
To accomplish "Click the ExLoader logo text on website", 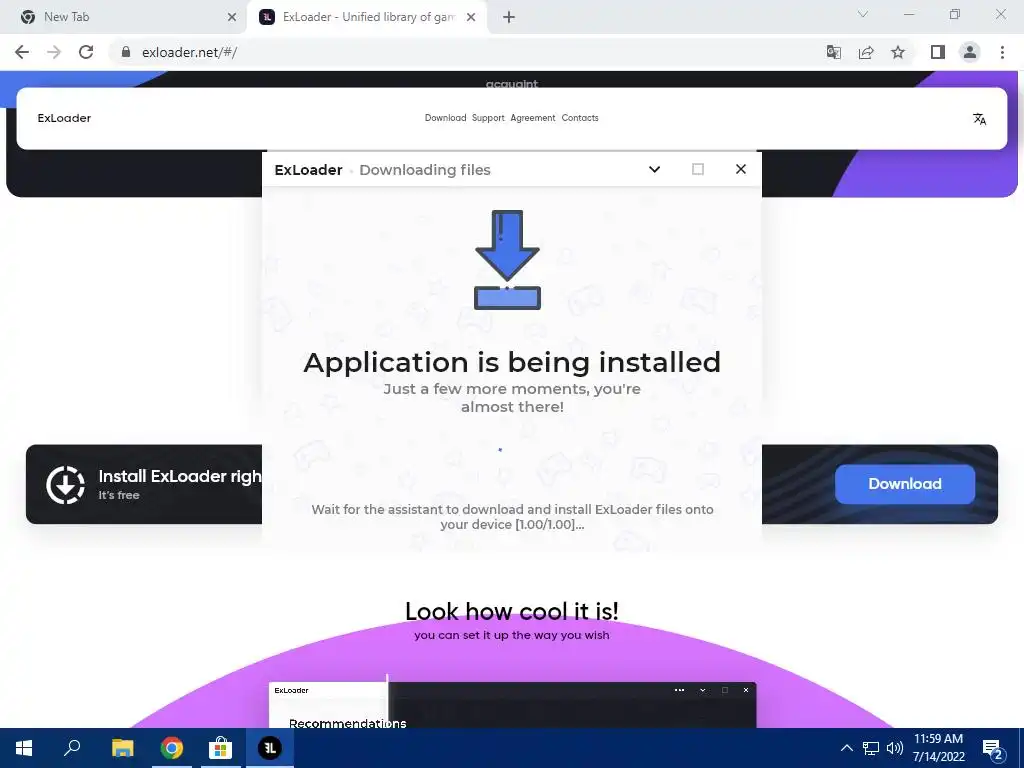I will click(x=64, y=118).
